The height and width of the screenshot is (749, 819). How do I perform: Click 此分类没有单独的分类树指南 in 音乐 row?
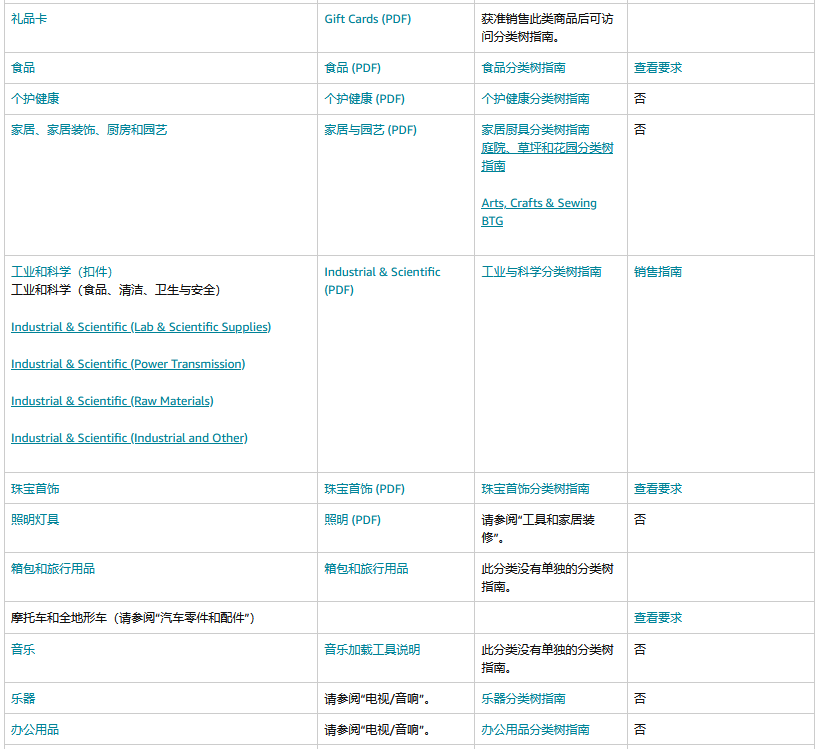(x=547, y=659)
